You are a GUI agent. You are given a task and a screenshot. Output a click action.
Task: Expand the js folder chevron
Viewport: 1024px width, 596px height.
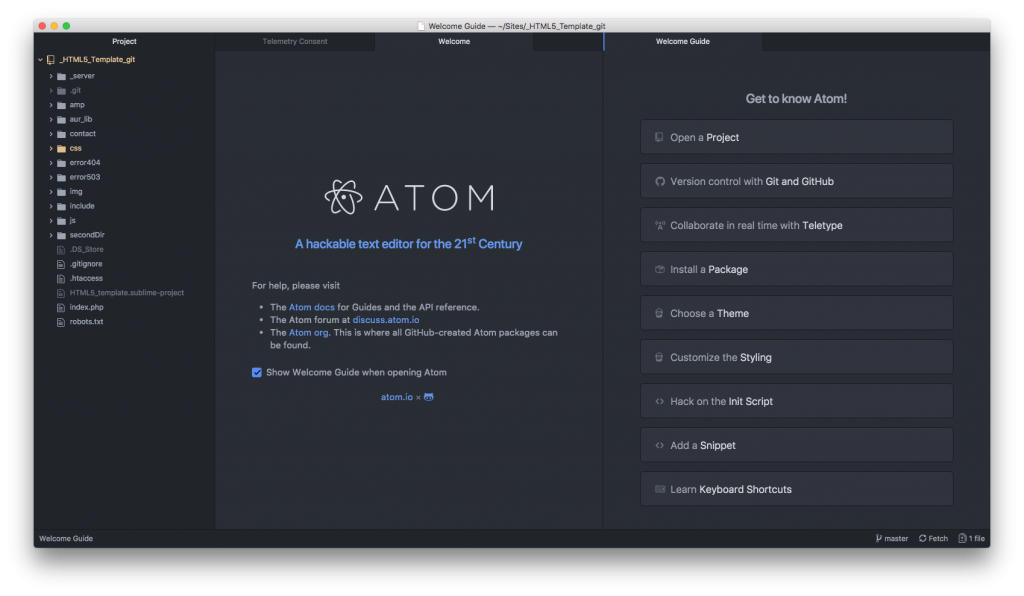point(51,221)
